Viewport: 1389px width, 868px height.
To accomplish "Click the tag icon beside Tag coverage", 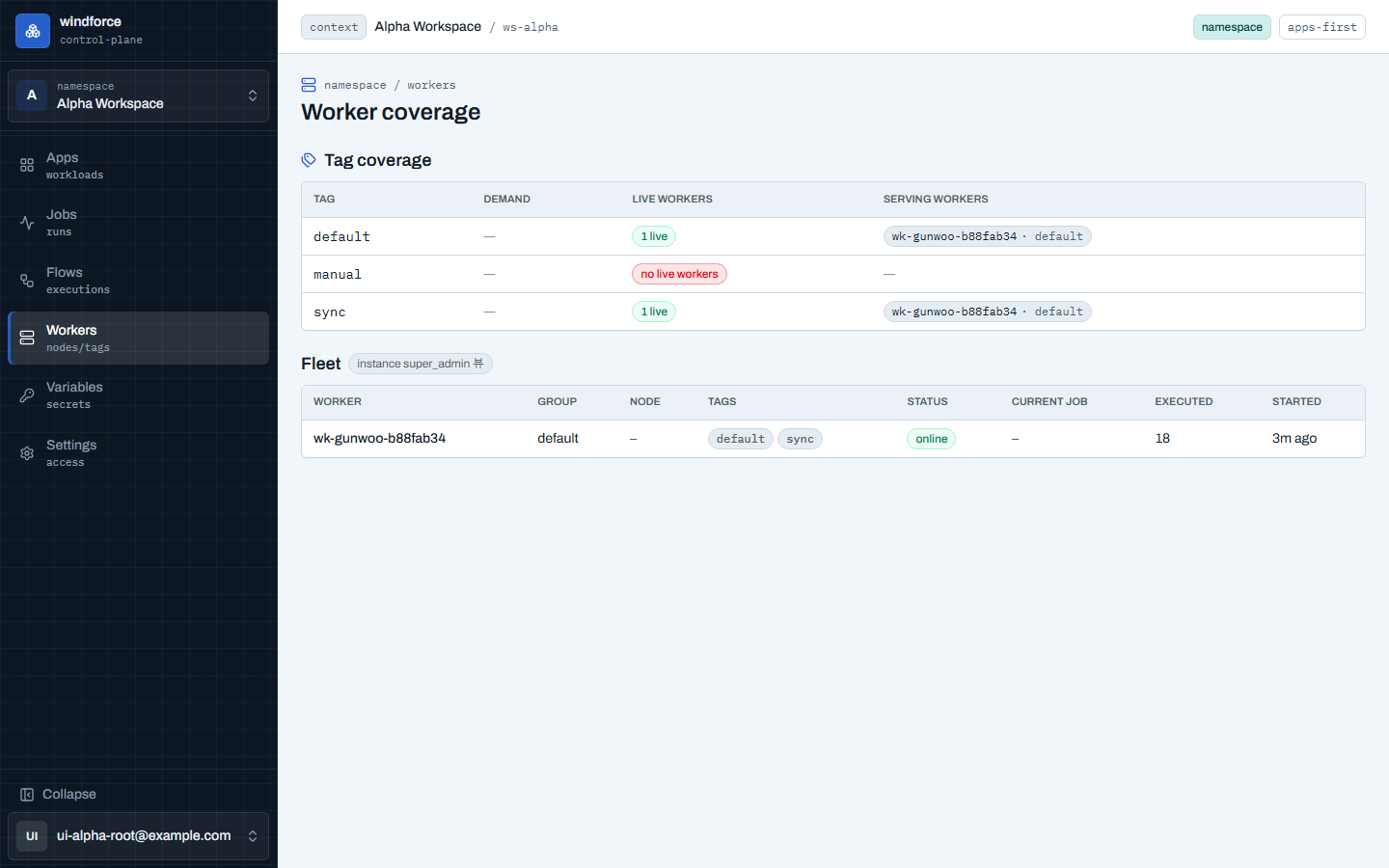I will click(309, 160).
